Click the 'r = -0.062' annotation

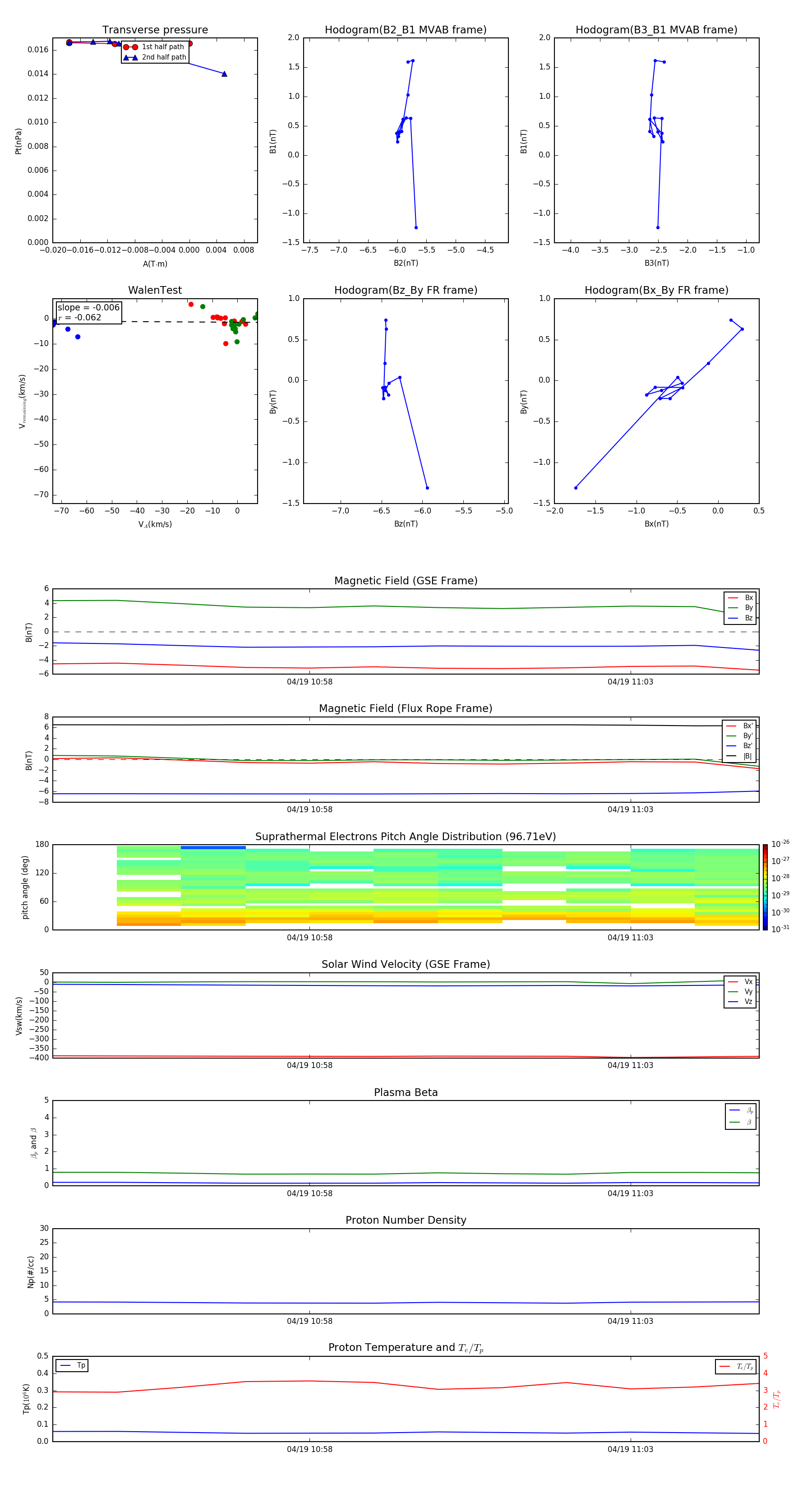(x=80, y=317)
